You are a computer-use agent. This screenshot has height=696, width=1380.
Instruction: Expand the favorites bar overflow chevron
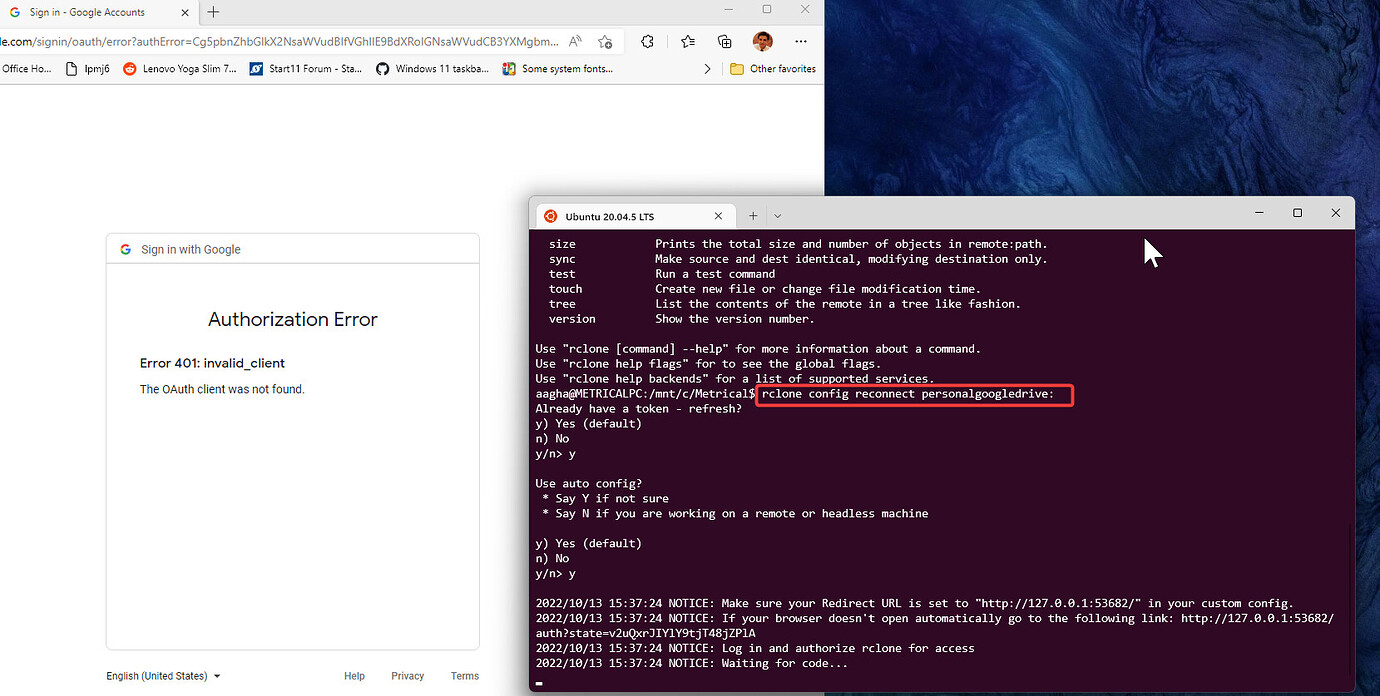(x=708, y=69)
